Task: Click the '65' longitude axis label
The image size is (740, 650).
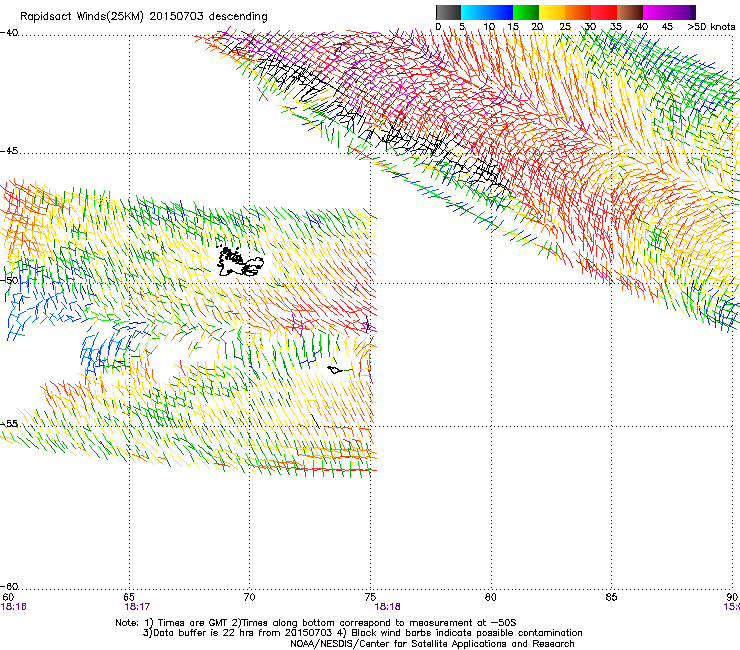Action: pyautogui.click(x=129, y=597)
